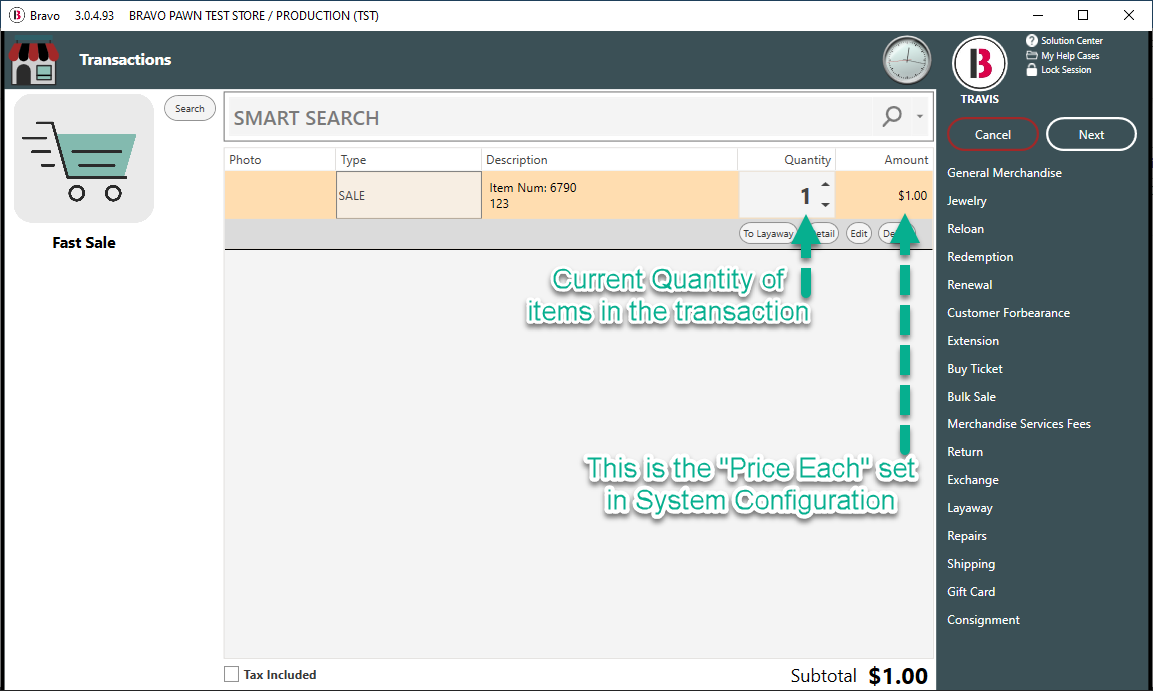Choose Reloan
This screenshot has height=691, width=1153.
(965, 229)
